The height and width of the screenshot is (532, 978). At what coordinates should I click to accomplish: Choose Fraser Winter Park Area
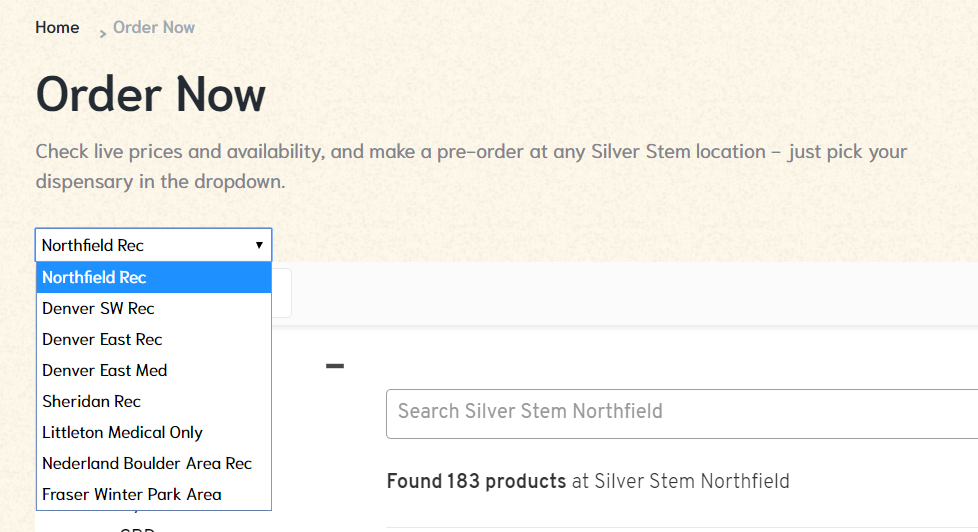click(x=153, y=494)
